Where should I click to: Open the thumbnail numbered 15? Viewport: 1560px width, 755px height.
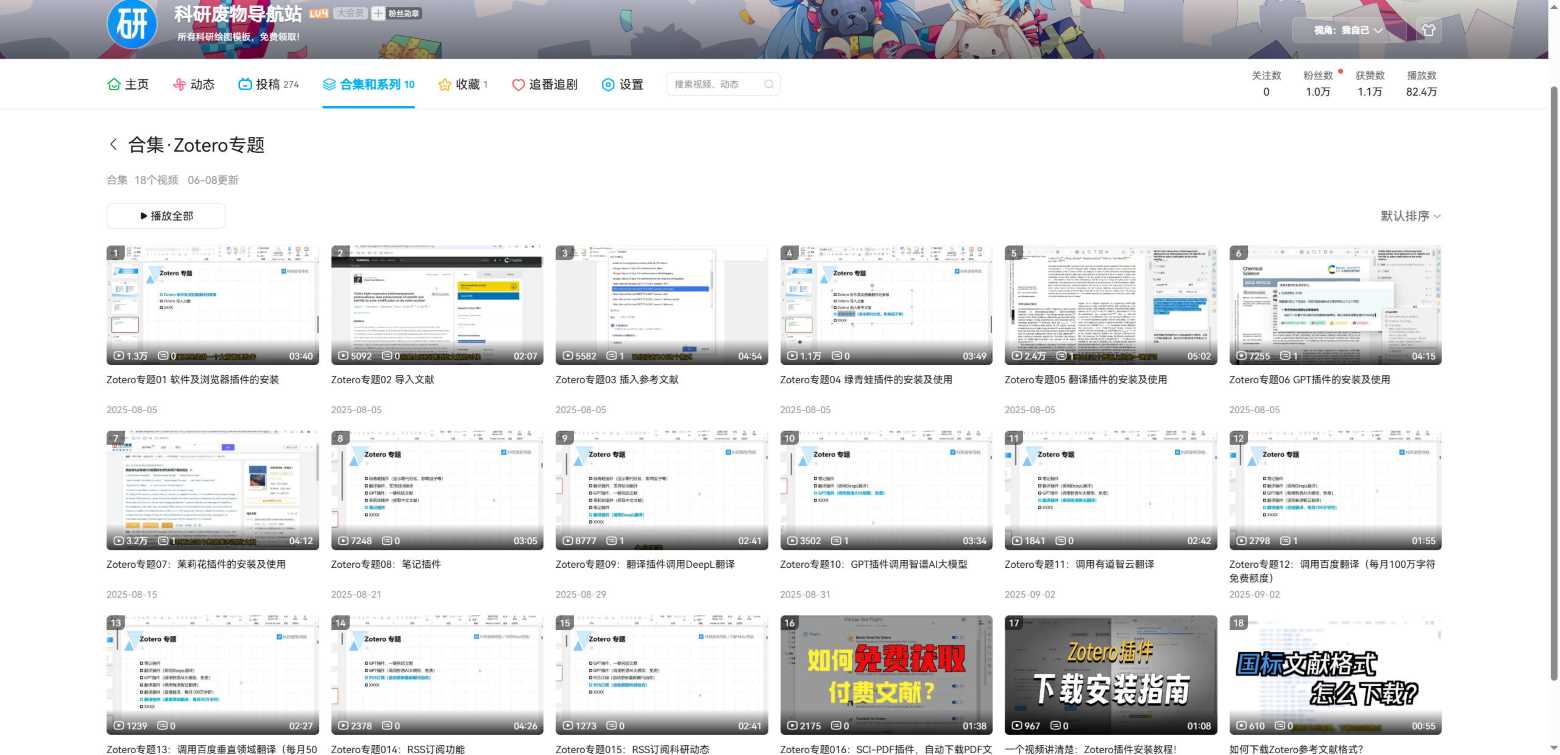point(662,675)
